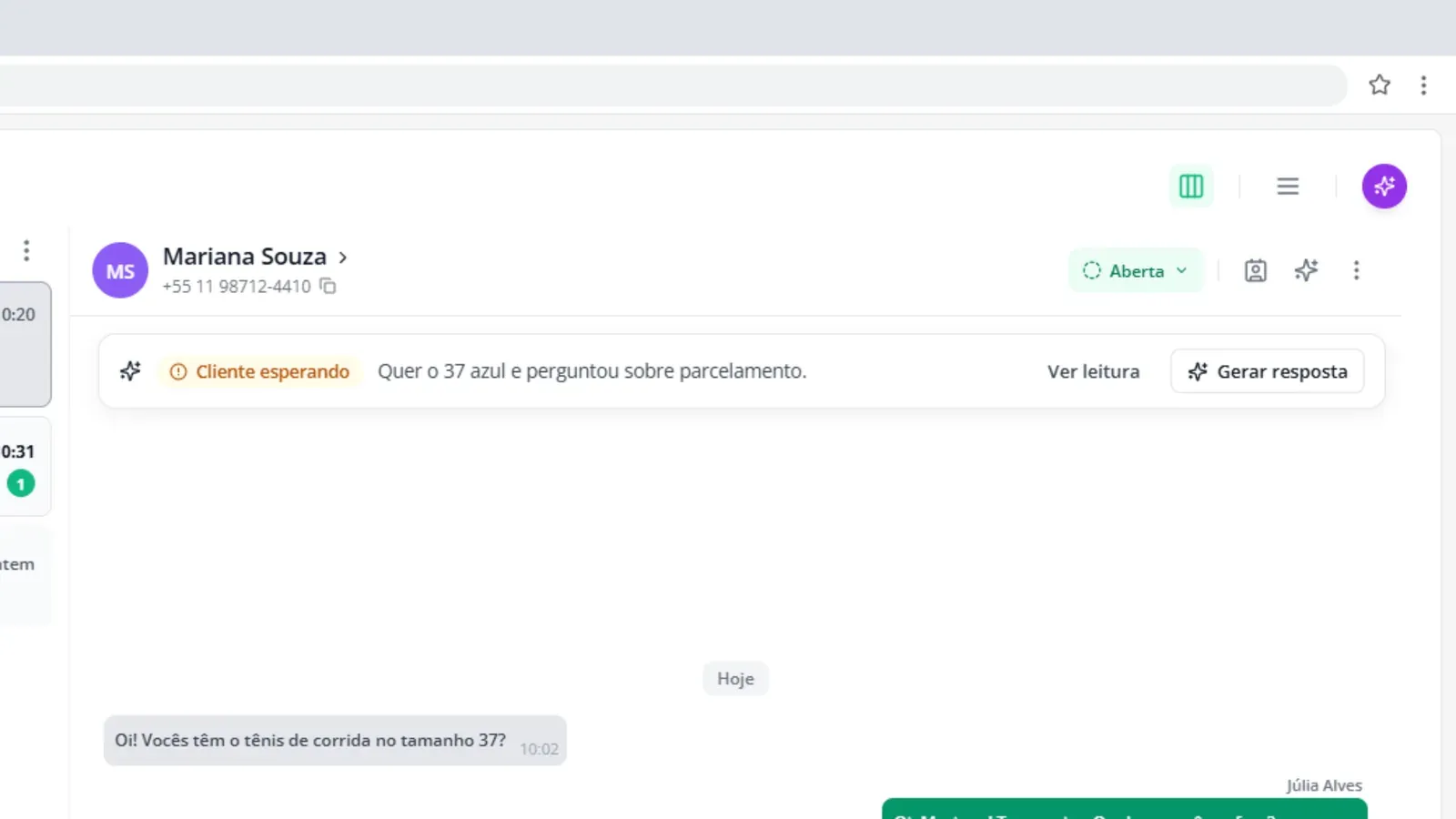Click the AI sparkle icon in chat header
The image size is (1456, 819).
coord(1306,270)
